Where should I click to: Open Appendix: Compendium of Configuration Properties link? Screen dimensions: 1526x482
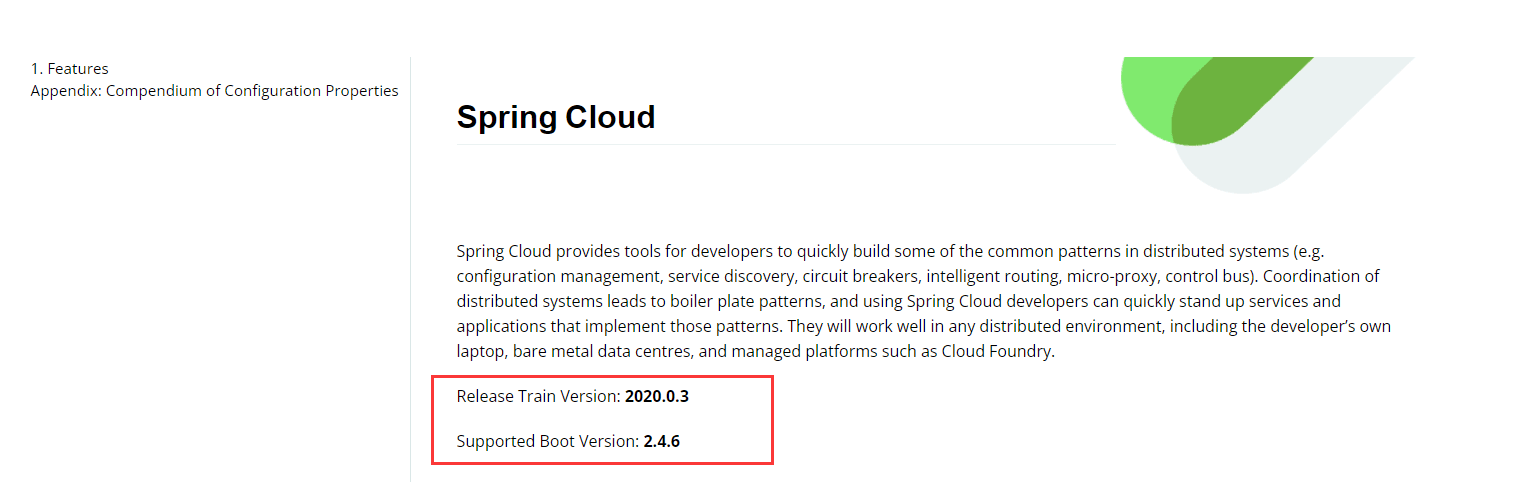(x=214, y=91)
